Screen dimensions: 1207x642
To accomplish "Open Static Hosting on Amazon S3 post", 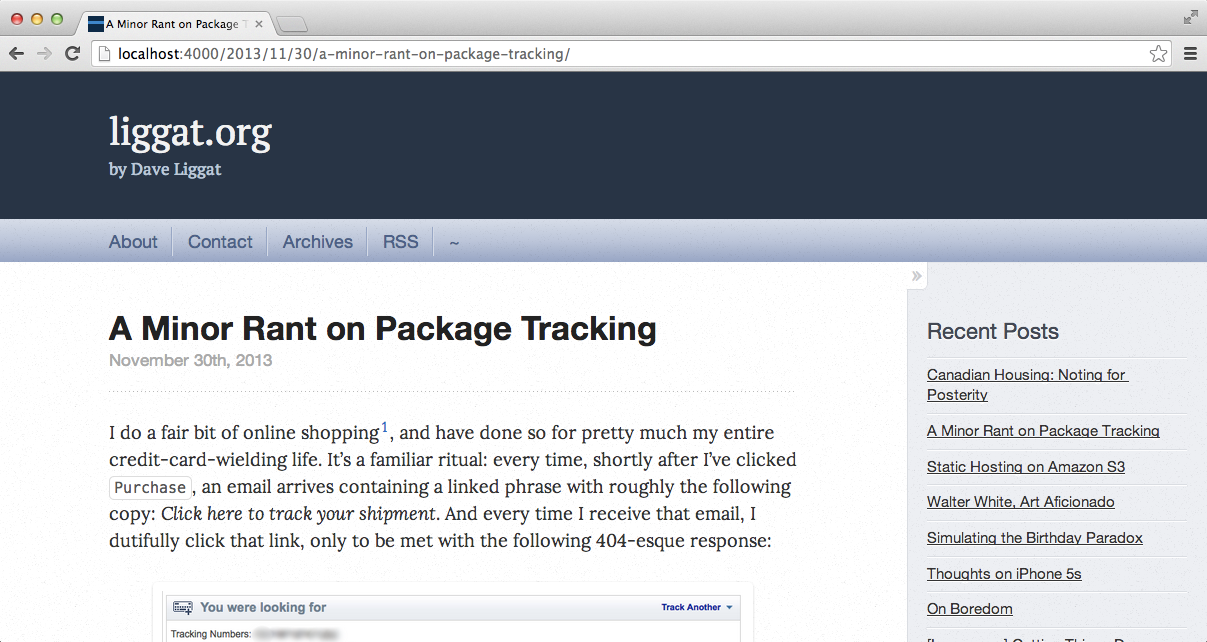I will [x=1026, y=467].
